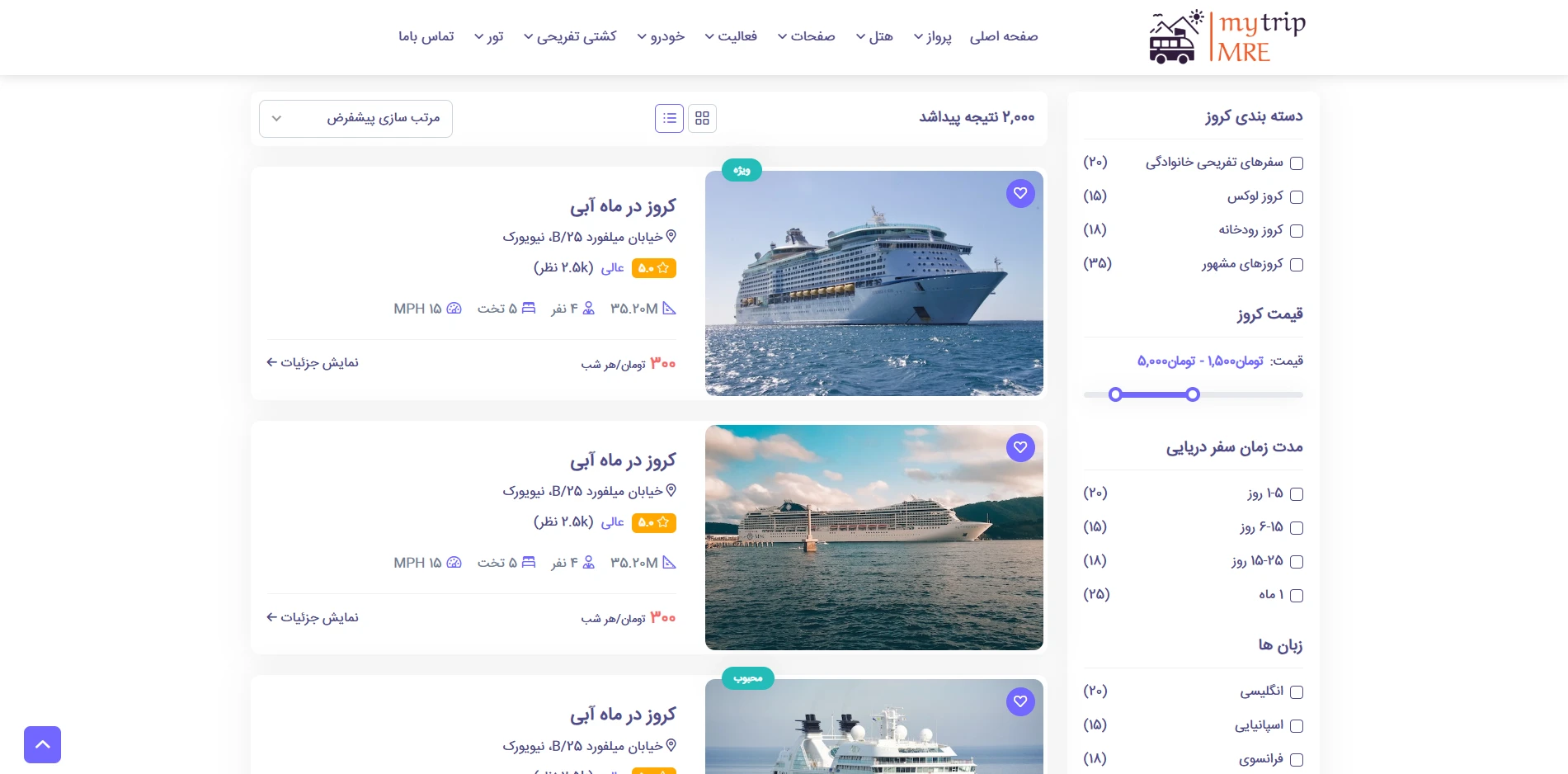Viewport: 1568px width, 774px height.
Task: Click the right handle of price slider
Action: (x=1193, y=394)
